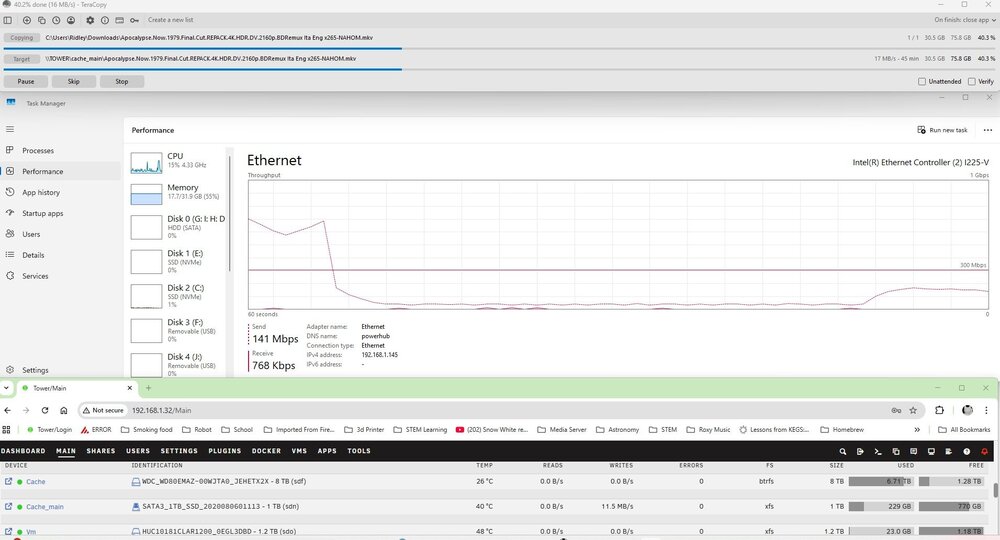Close the Tower/Main browser tab

click(129, 388)
